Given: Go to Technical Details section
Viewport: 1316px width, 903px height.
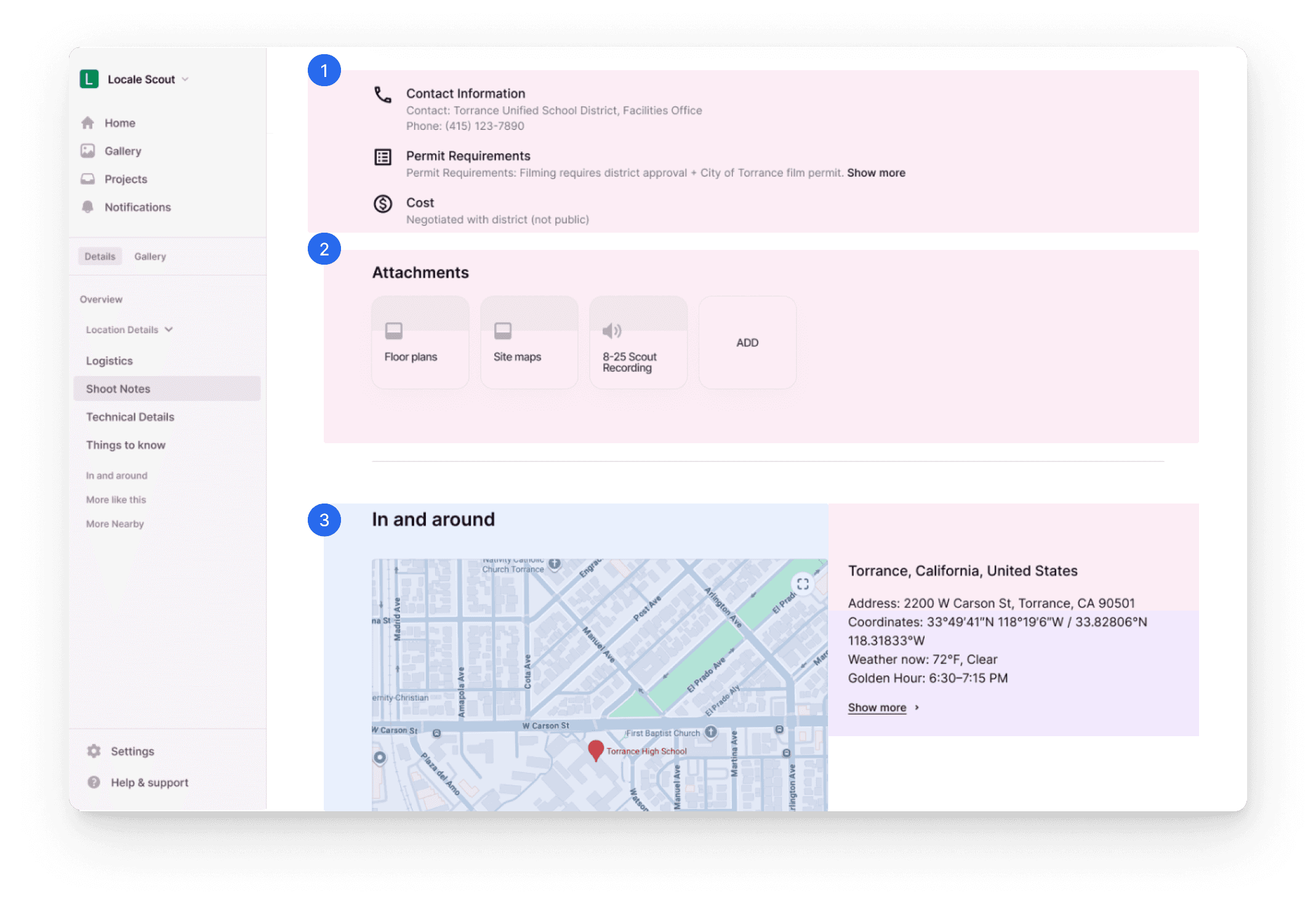Looking at the screenshot, I should coord(130,417).
